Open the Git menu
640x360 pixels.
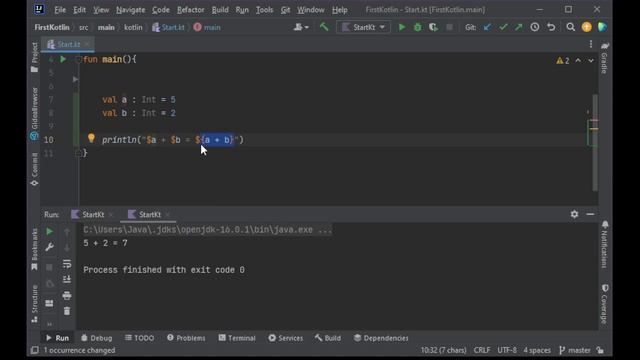(285, 9)
